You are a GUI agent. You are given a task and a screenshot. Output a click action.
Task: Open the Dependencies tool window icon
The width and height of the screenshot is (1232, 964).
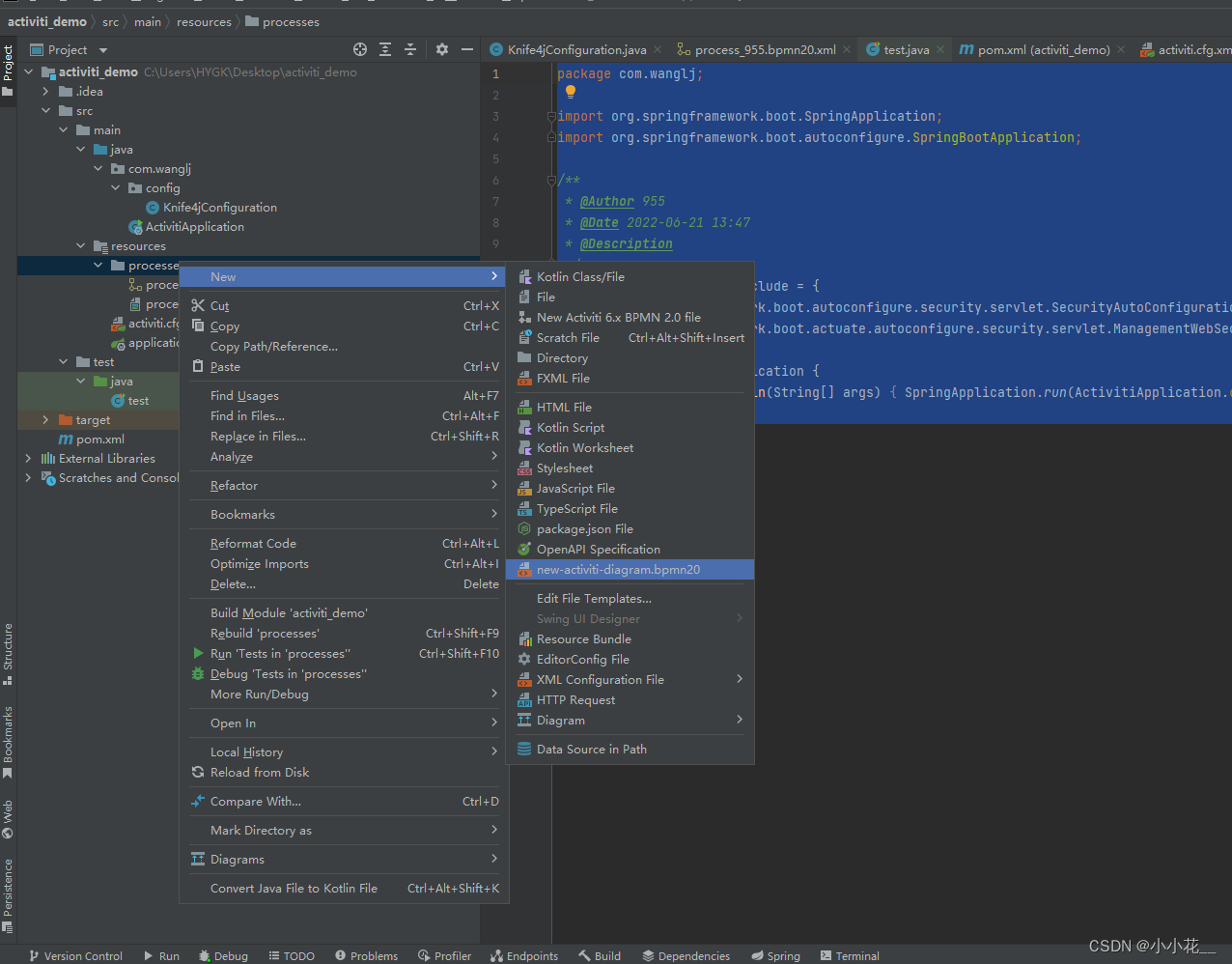(x=686, y=956)
